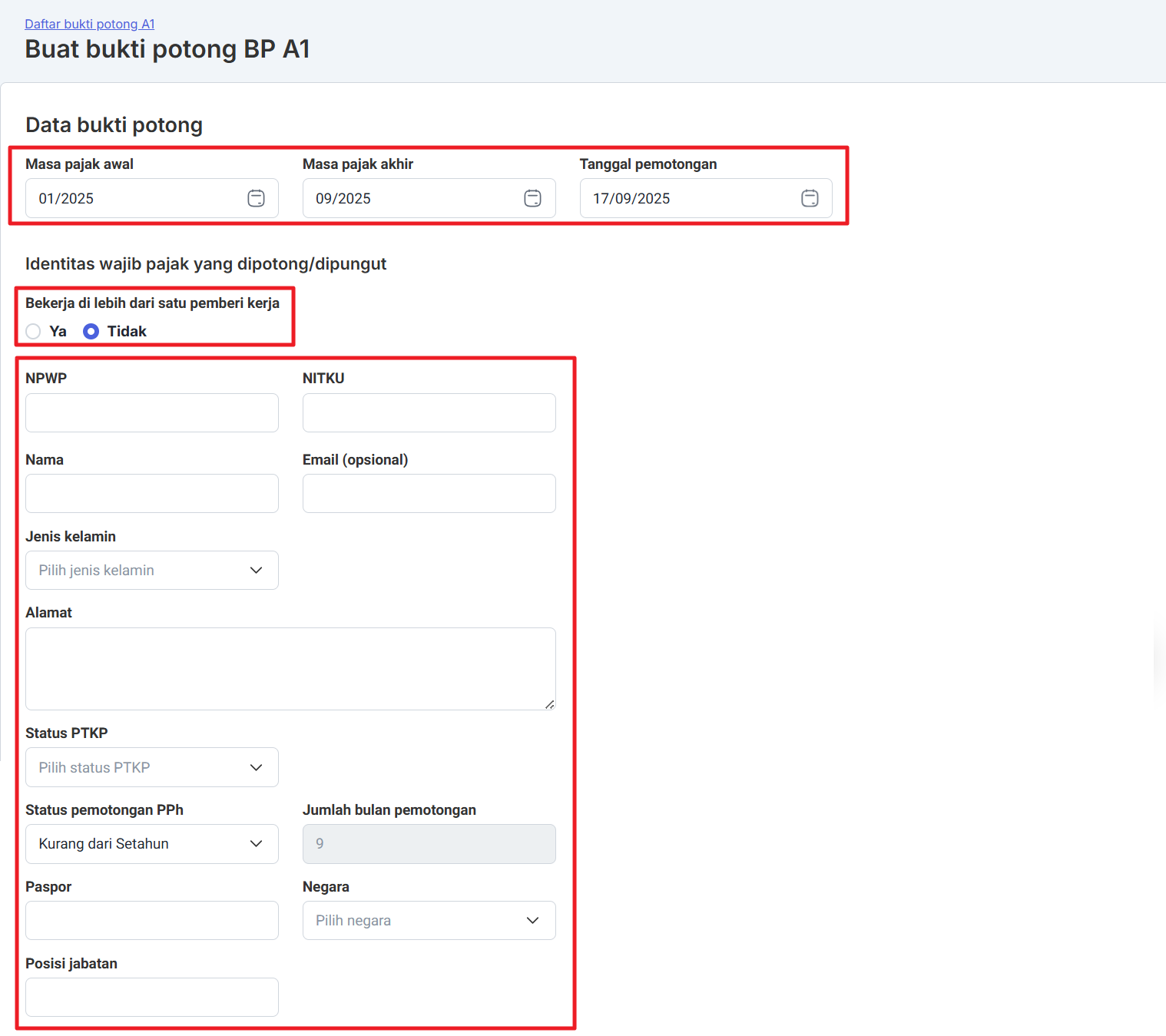Select Ya radio for multiple employers

pyautogui.click(x=34, y=331)
